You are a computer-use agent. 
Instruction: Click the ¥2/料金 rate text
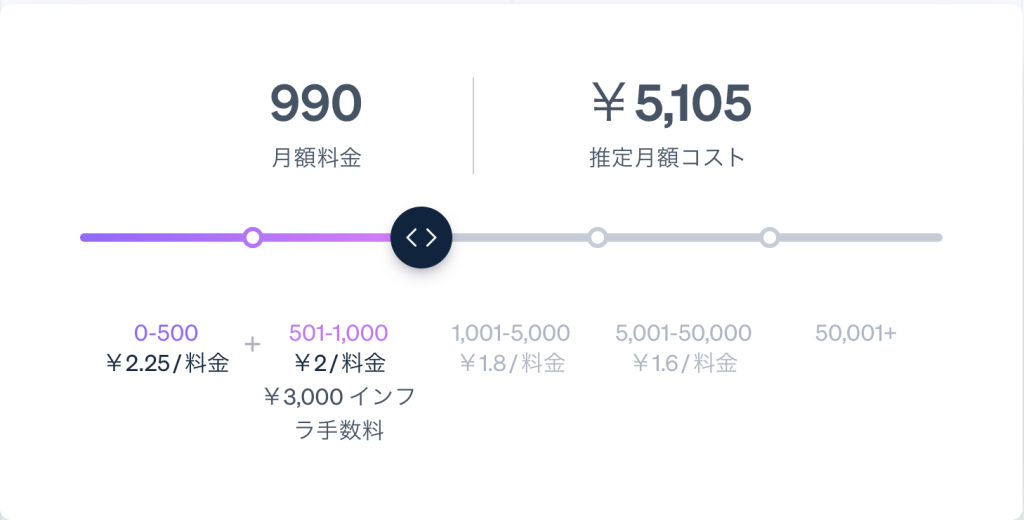click(339, 363)
